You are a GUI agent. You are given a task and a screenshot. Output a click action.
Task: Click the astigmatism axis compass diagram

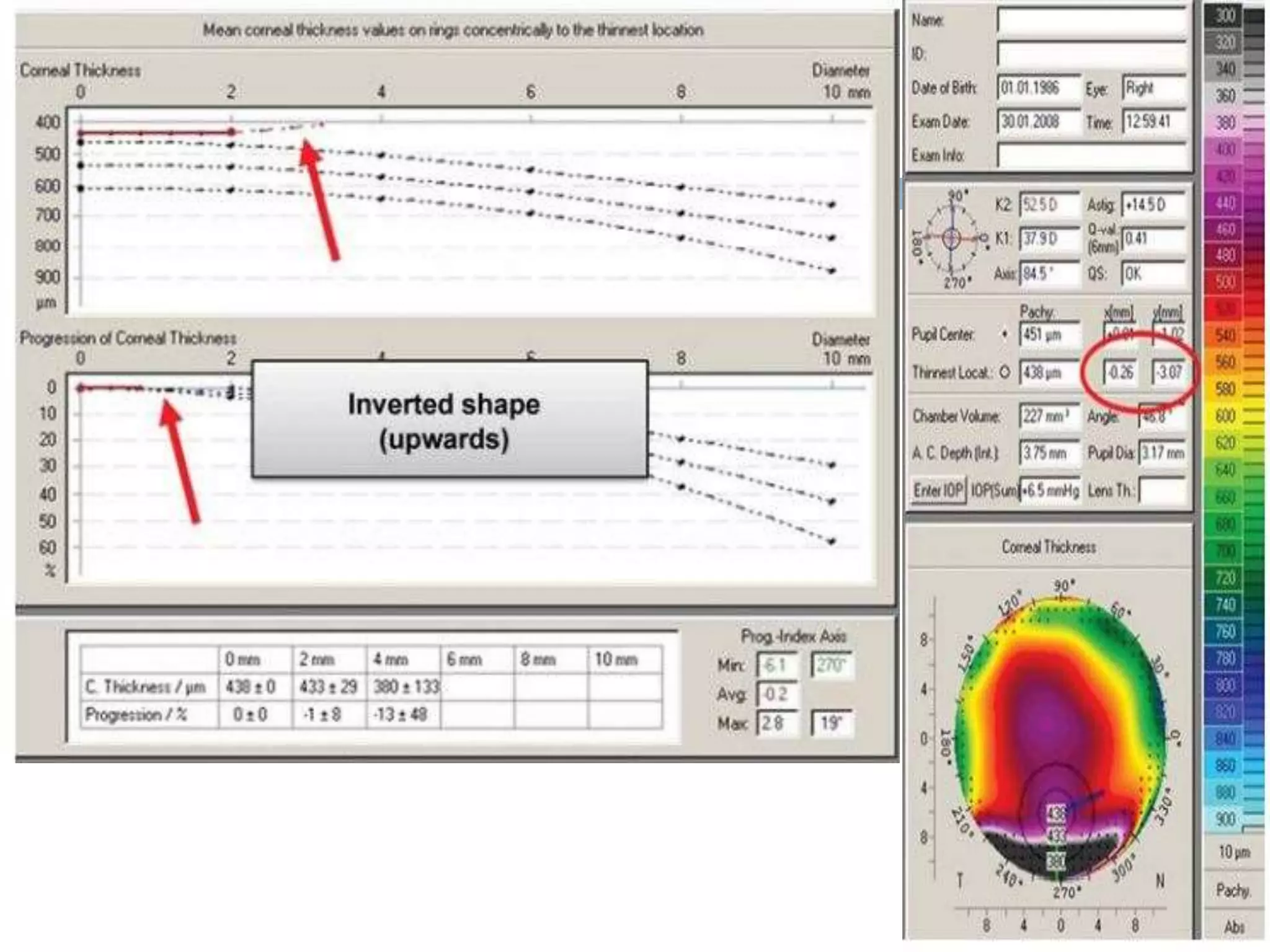[x=951, y=239]
